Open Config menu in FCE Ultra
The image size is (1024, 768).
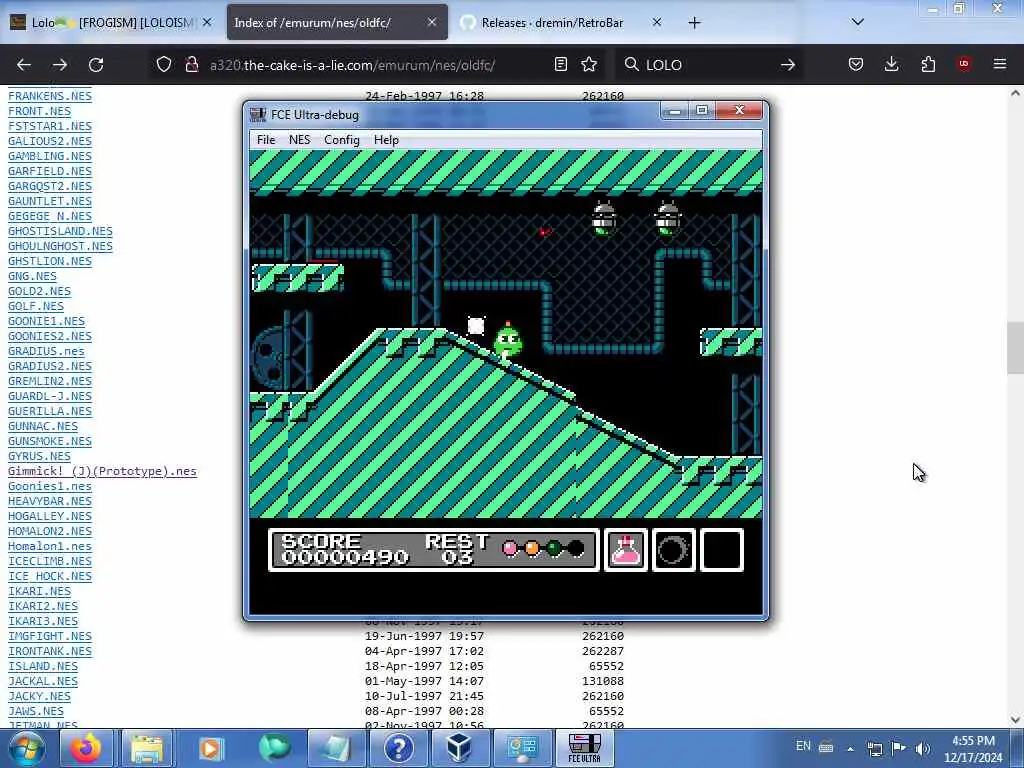tap(342, 140)
